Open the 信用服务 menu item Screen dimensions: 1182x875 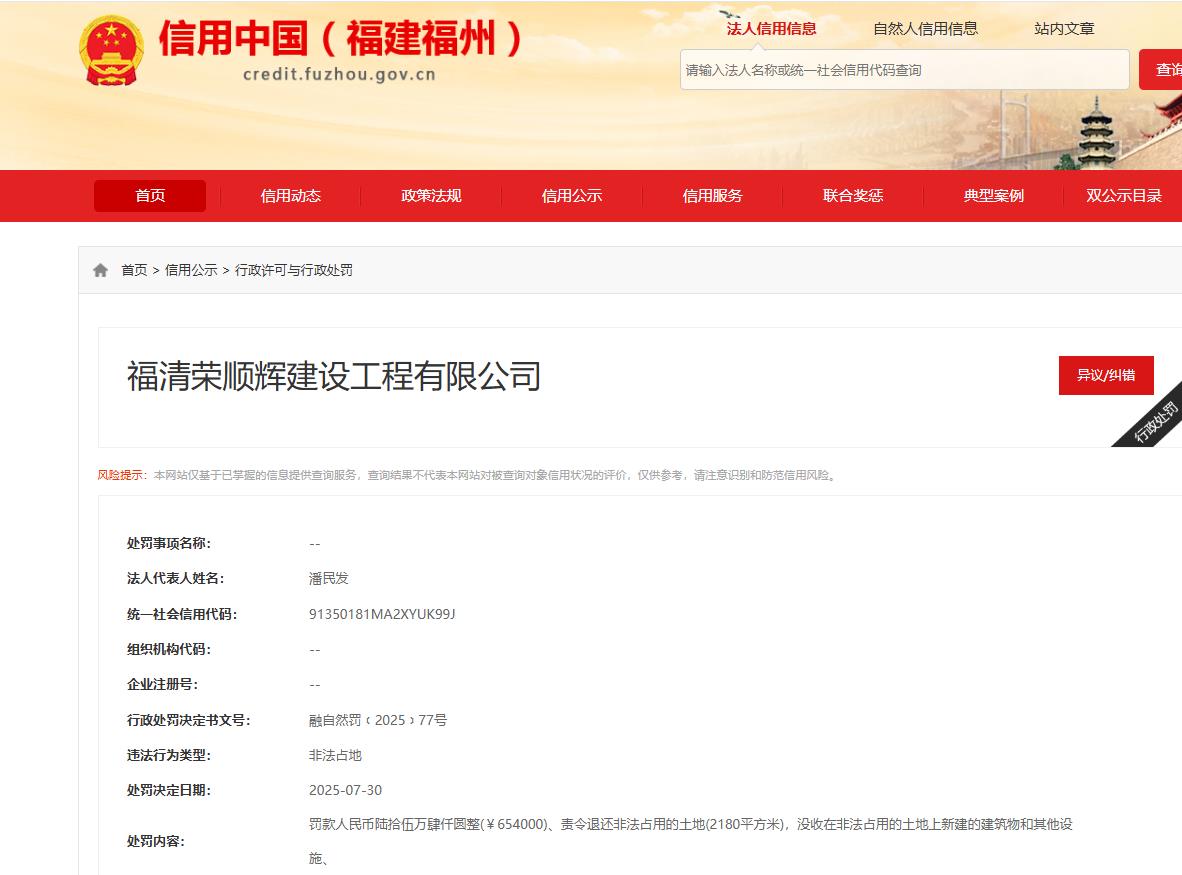(x=712, y=196)
